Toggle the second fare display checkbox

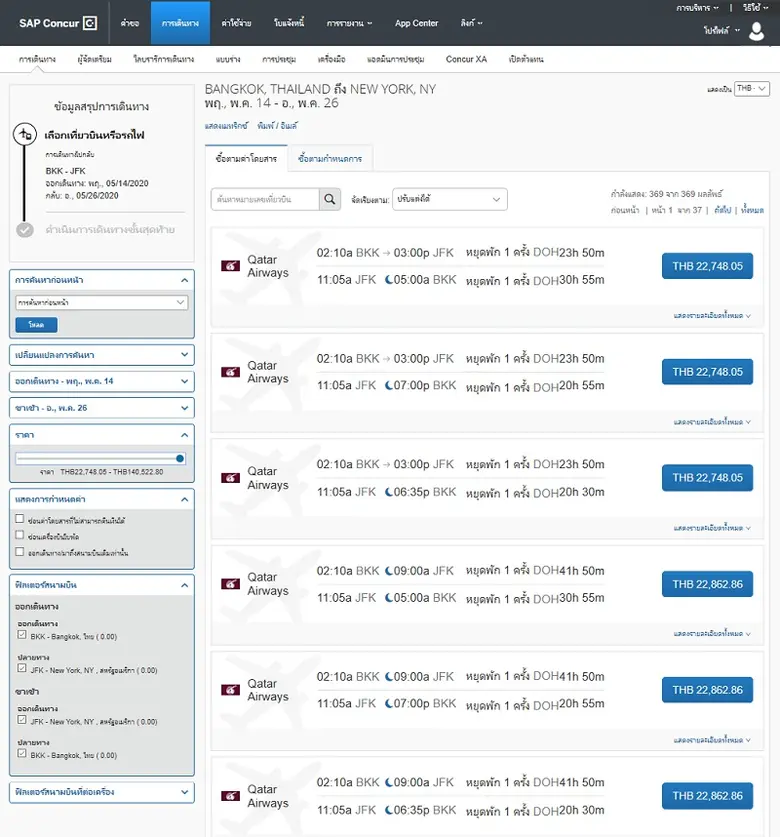(x=20, y=536)
